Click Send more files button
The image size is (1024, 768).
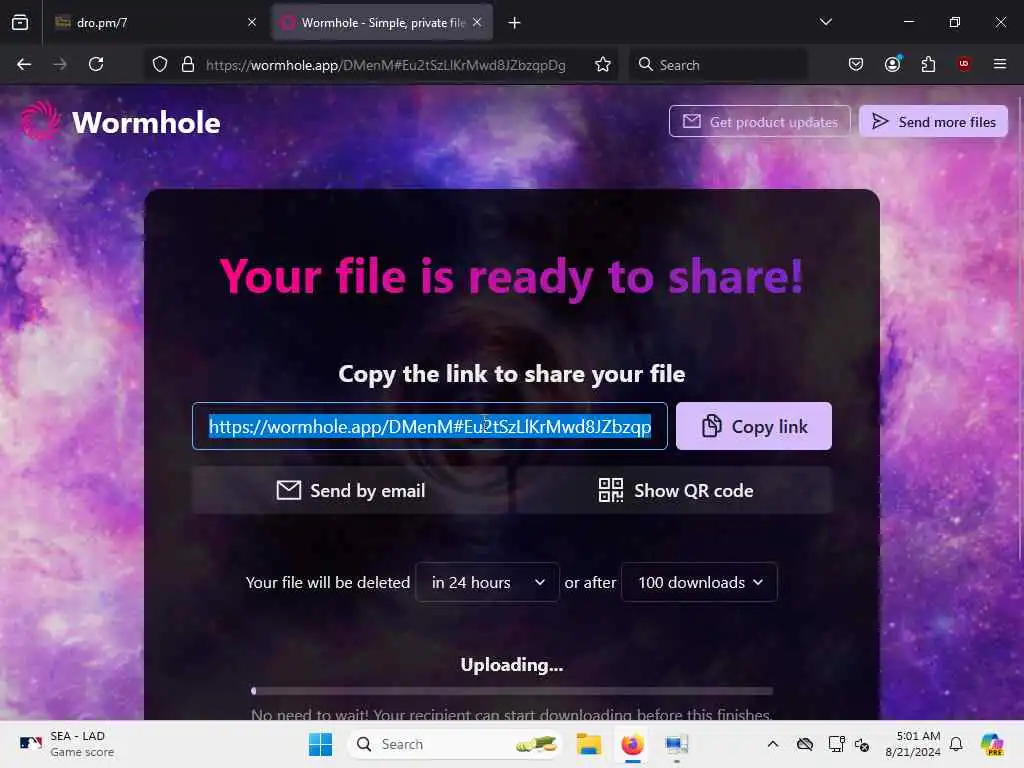click(933, 121)
